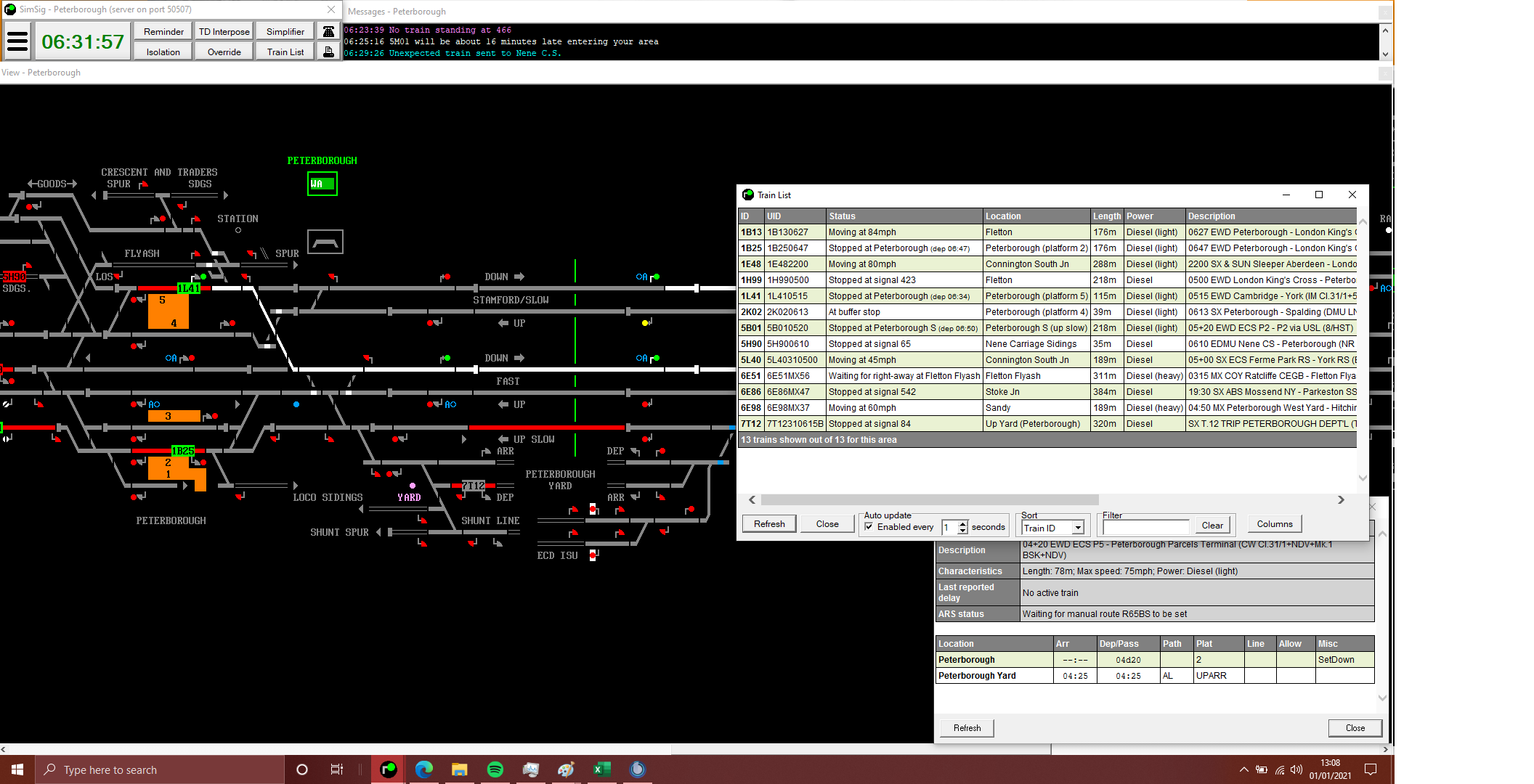Image resolution: width=1534 pixels, height=784 pixels.
Task: Open the Isolation tool
Action: click(x=163, y=52)
